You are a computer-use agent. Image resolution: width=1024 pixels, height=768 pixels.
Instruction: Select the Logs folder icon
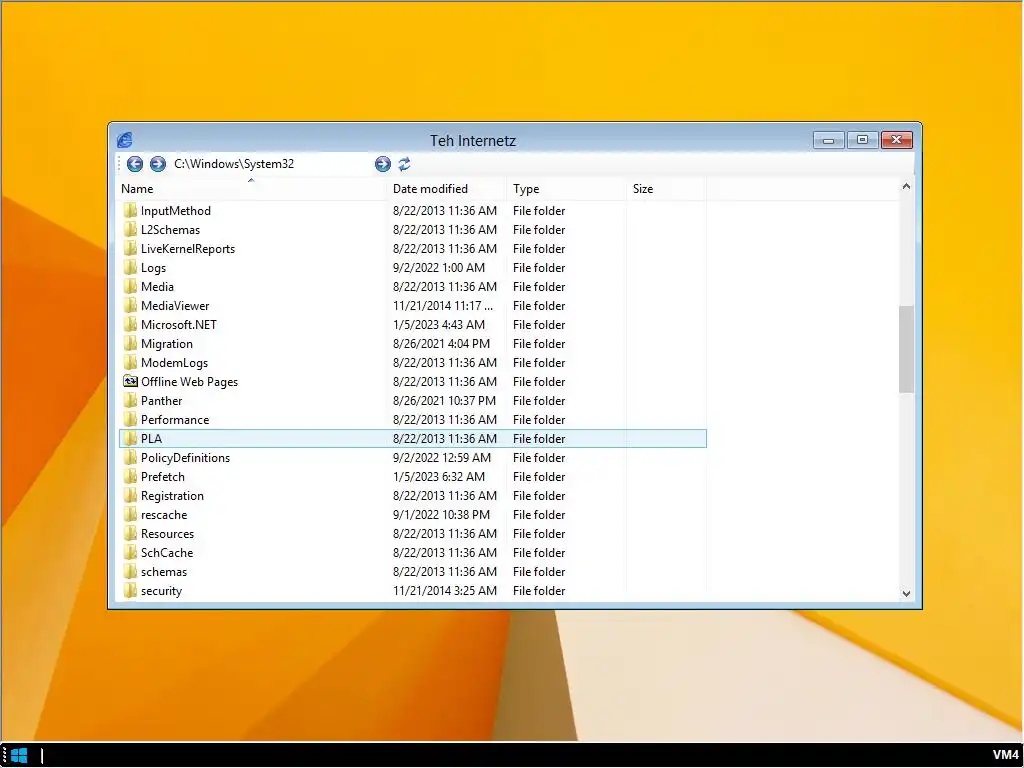click(x=130, y=267)
